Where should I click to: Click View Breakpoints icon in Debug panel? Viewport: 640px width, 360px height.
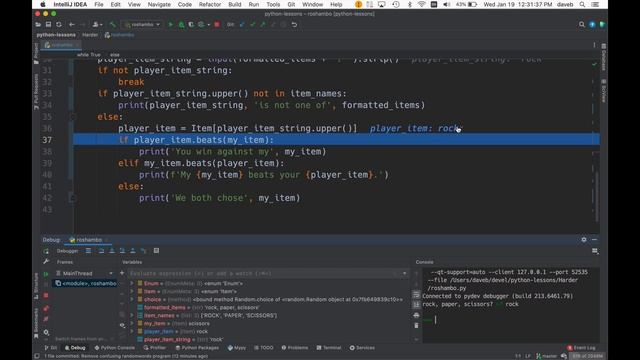[x=46, y=308]
